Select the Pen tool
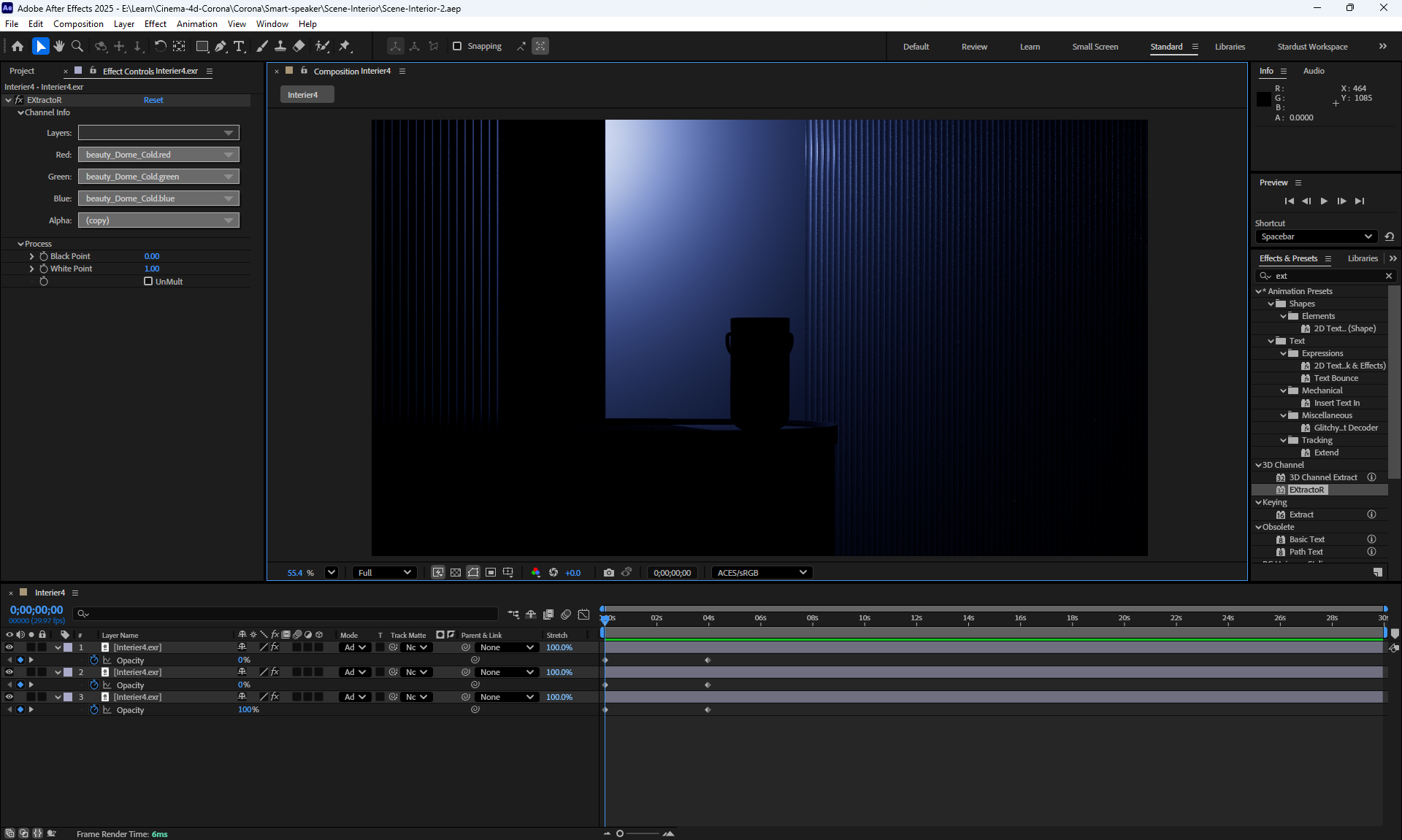Screen dimensions: 1402x840 pyautogui.click(x=221, y=46)
